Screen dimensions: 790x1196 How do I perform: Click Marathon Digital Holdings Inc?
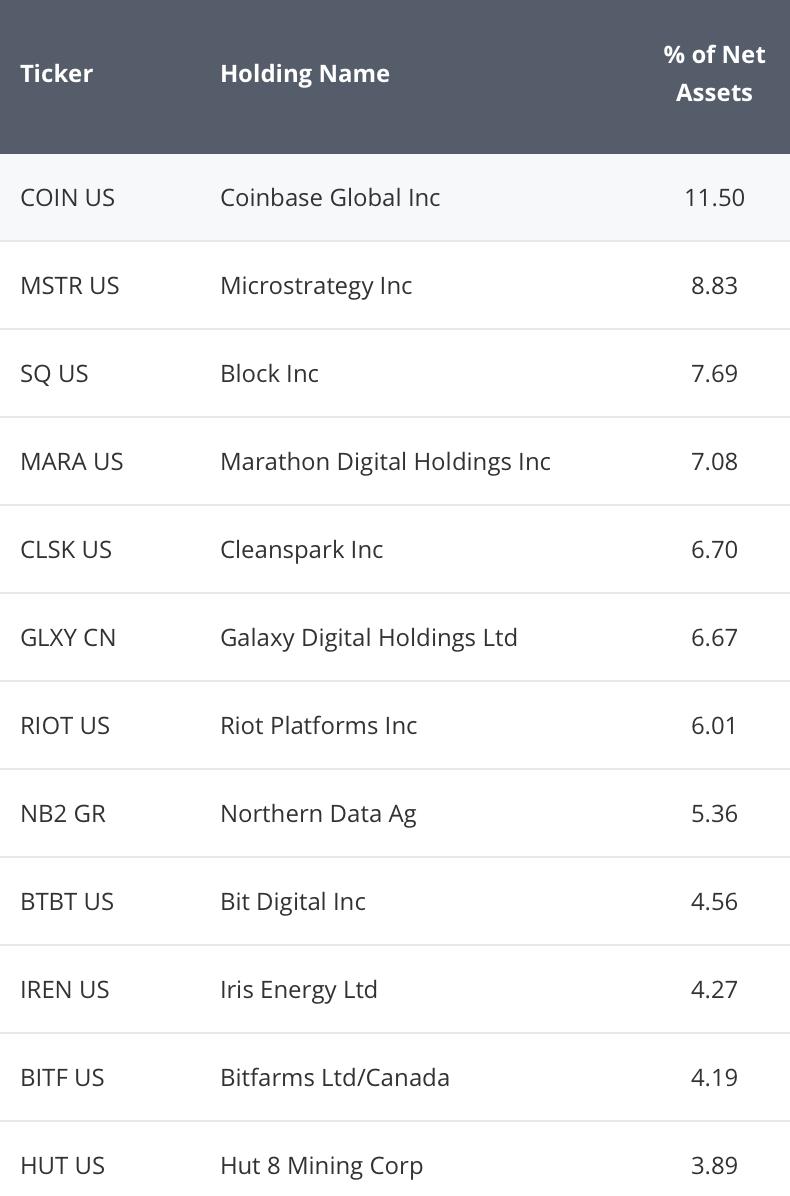tap(386, 461)
